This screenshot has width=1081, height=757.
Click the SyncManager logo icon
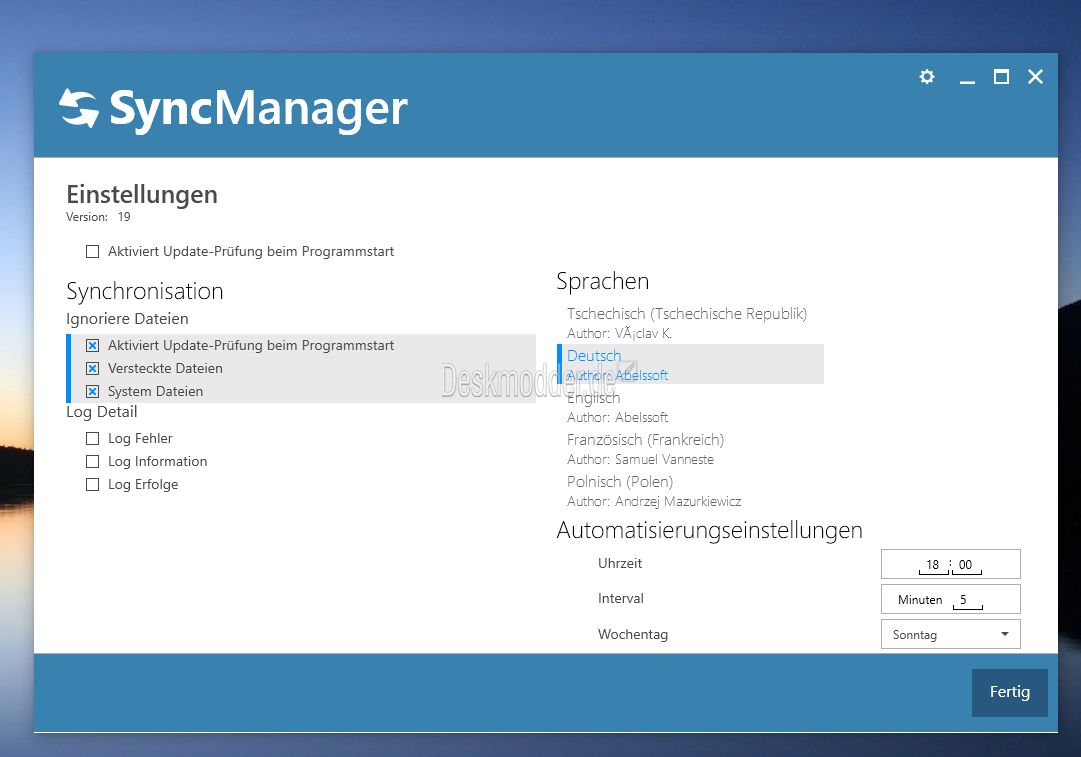(x=79, y=108)
